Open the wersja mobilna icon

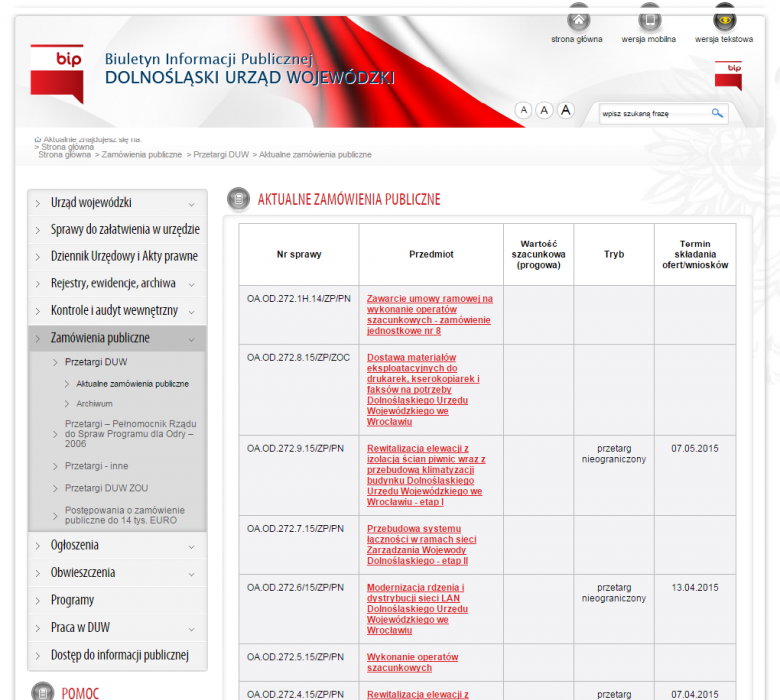click(x=649, y=20)
